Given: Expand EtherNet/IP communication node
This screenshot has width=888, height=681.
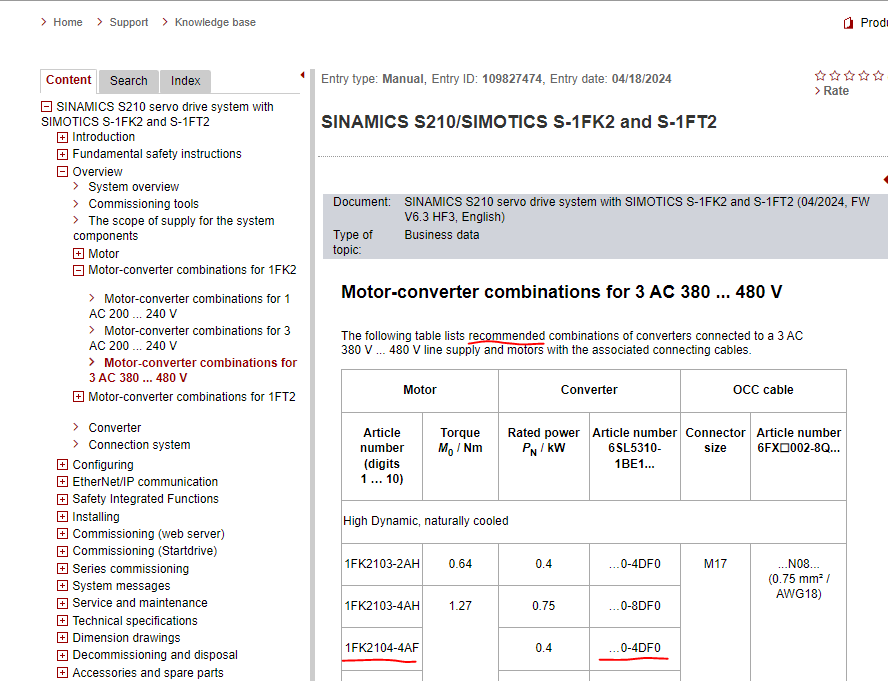Looking at the screenshot, I should (62, 482).
